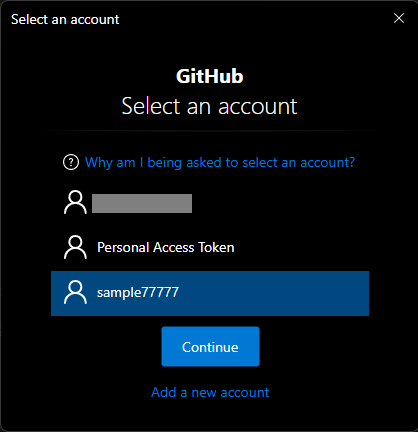The width and height of the screenshot is (418, 432).
Task: Click blank area of highlighted sample77777 row
Action: pos(273,293)
